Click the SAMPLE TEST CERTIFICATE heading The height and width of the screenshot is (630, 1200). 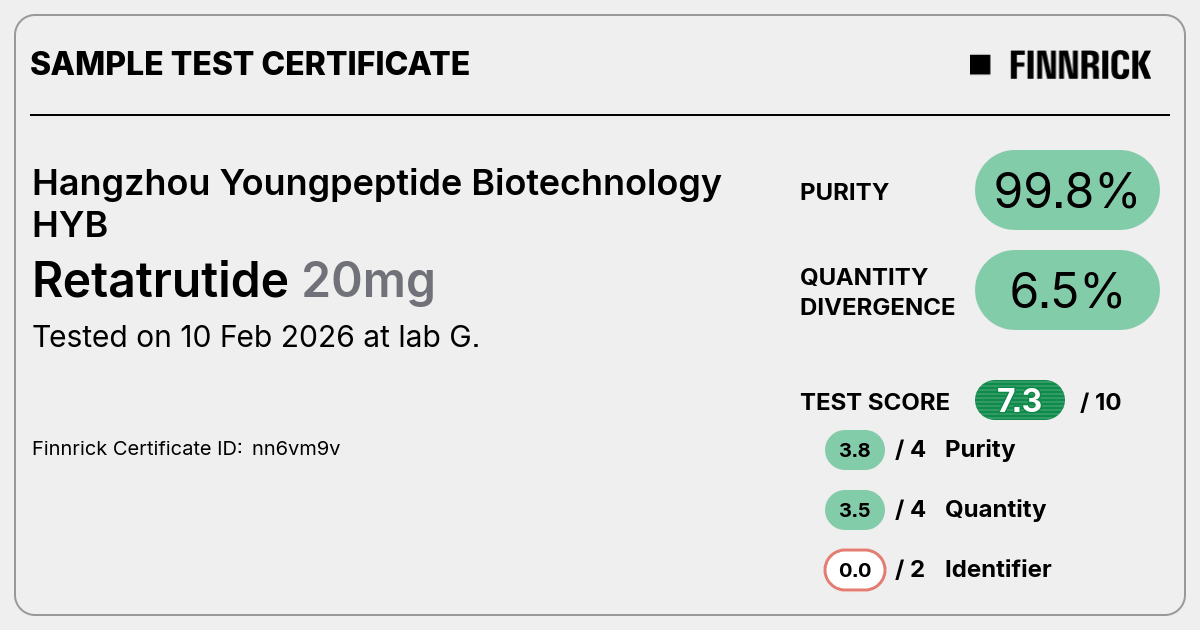(x=250, y=64)
